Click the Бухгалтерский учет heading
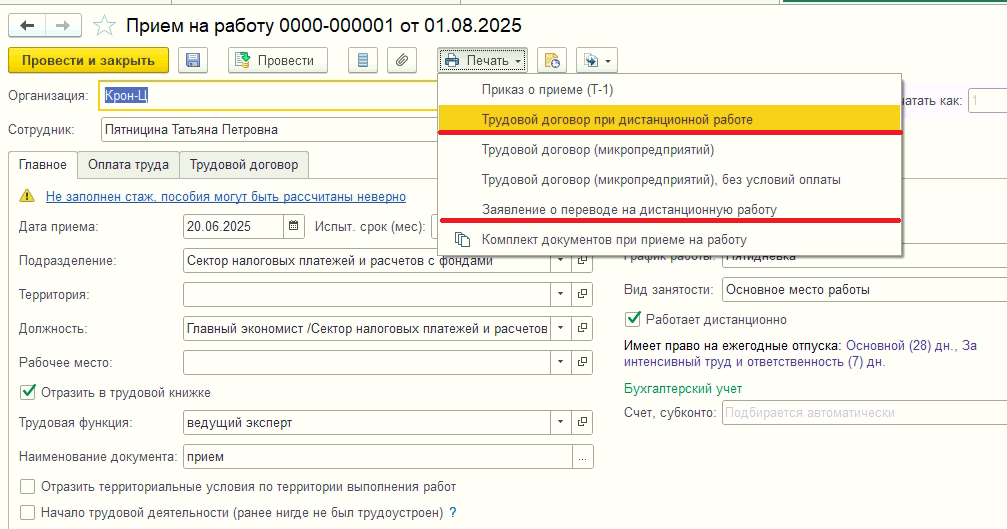Screen dimensions: 1007x529 (683, 388)
